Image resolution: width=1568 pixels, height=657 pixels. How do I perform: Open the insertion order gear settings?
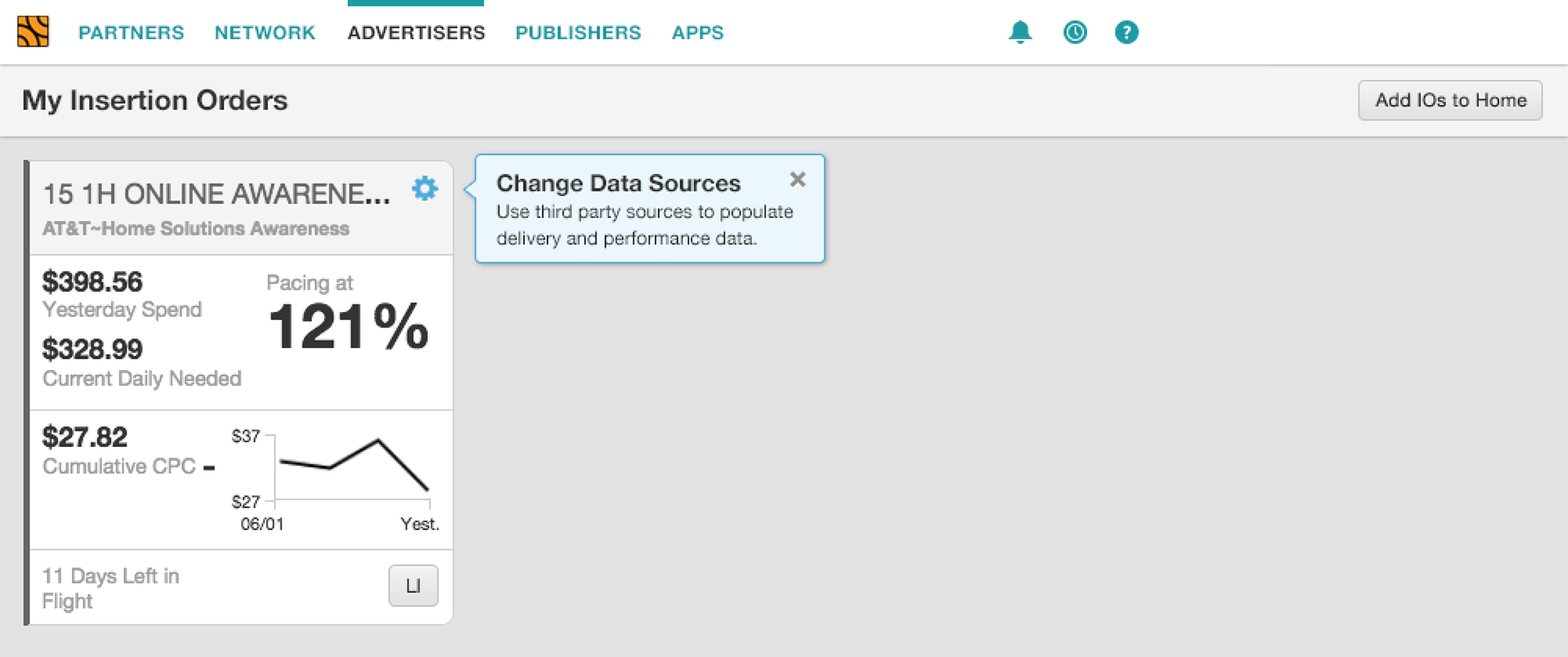tap(425, 189)
